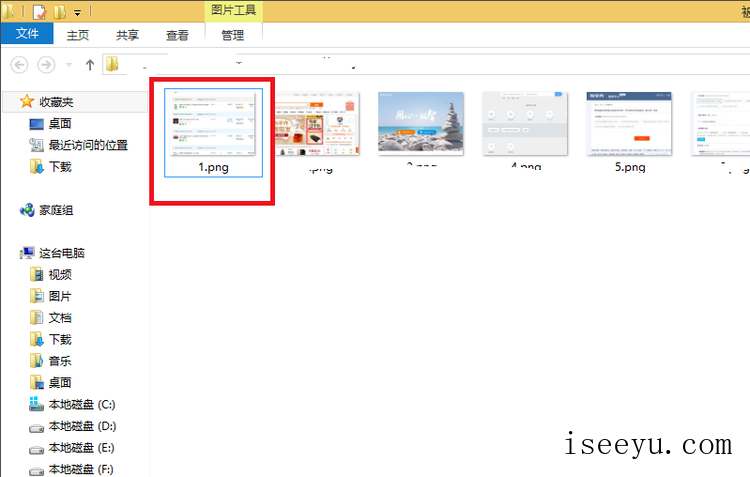Click the 家庭组 homegroup icon
The image size is (750, 477).
[27, 210]
